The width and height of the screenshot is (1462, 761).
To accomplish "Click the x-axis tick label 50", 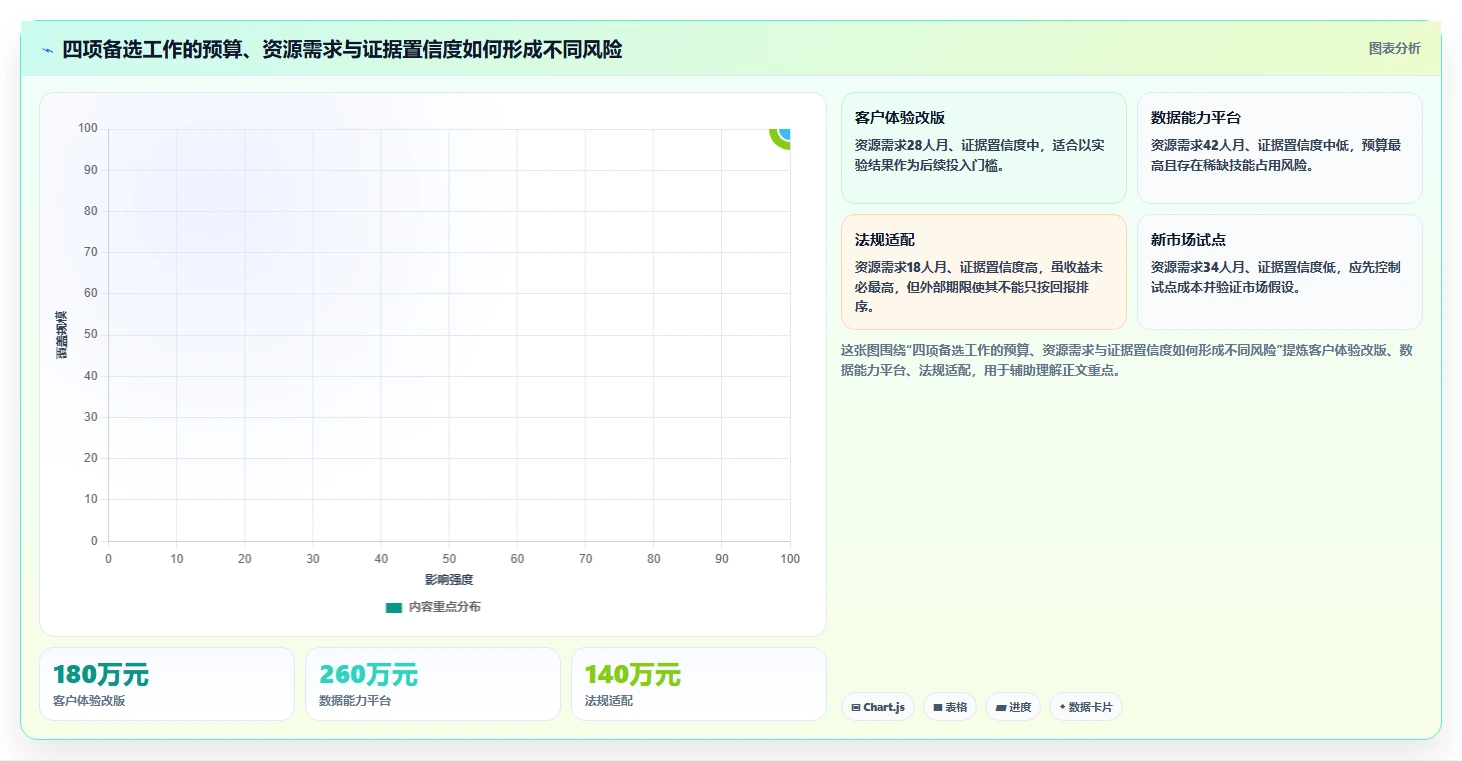I will [x=449, y=559].
